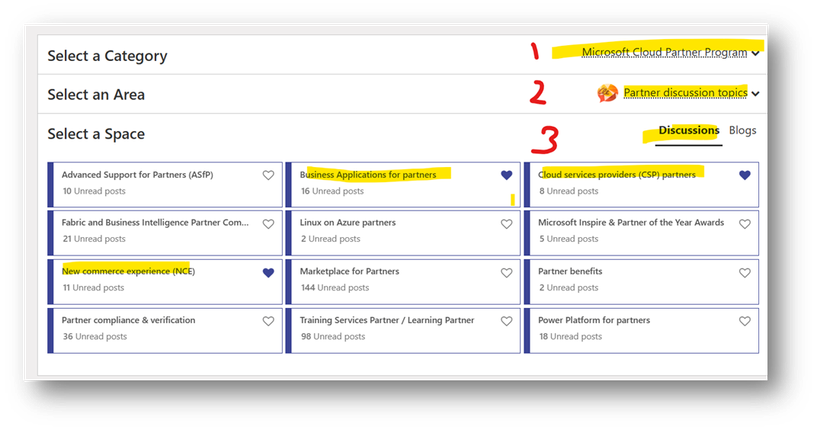This screenshot has height=430, width=817.
Task: Unfavorite Cloud services providers (CSP) partners heart
Action: 745,176
